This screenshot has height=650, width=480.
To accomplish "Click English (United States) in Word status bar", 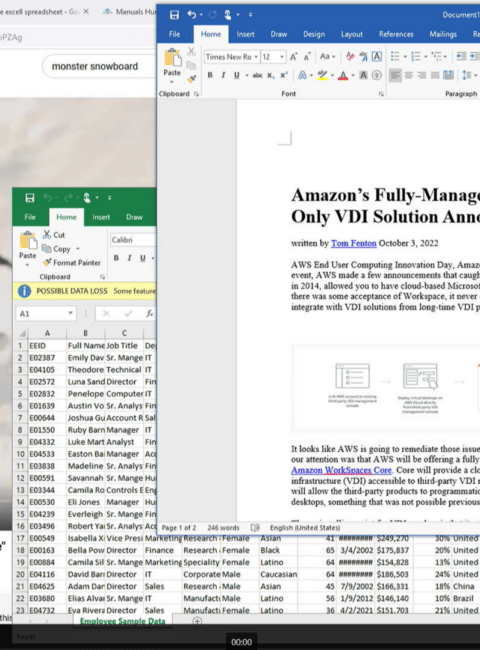I will point(305,528).
